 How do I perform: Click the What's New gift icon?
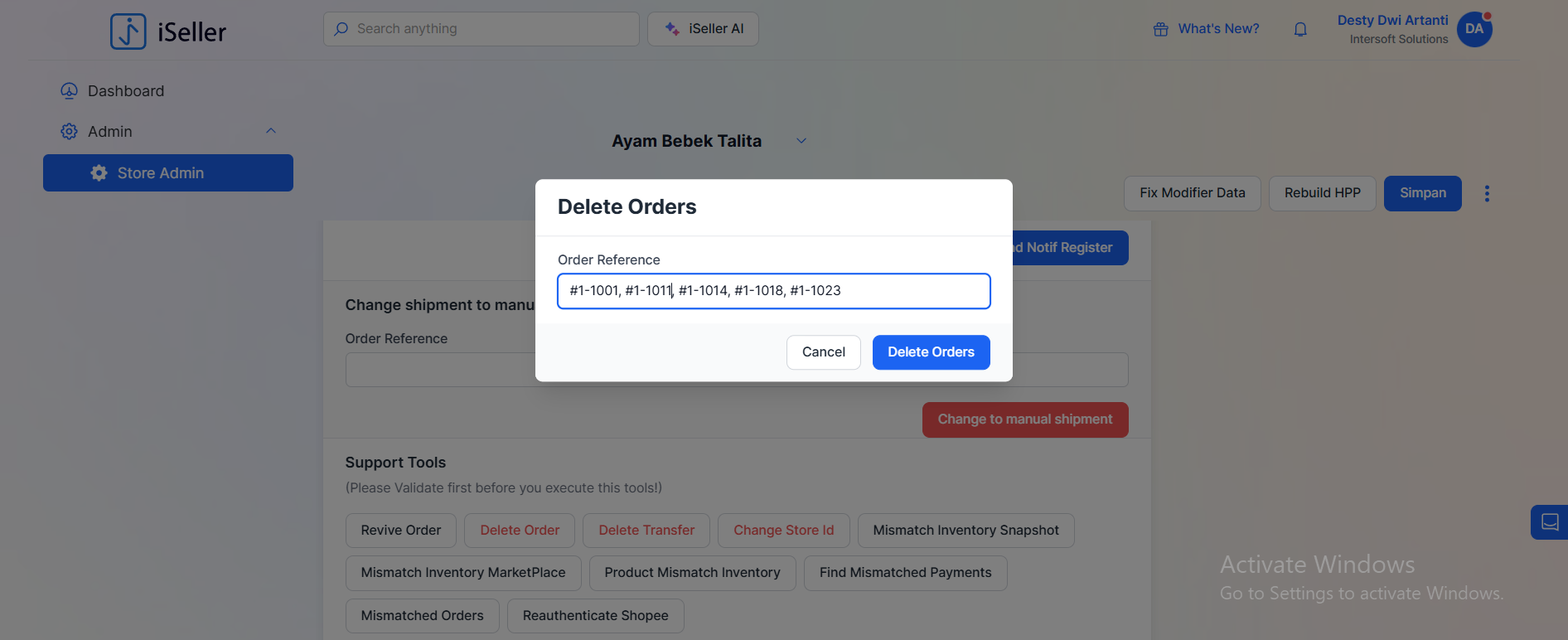1160,30
